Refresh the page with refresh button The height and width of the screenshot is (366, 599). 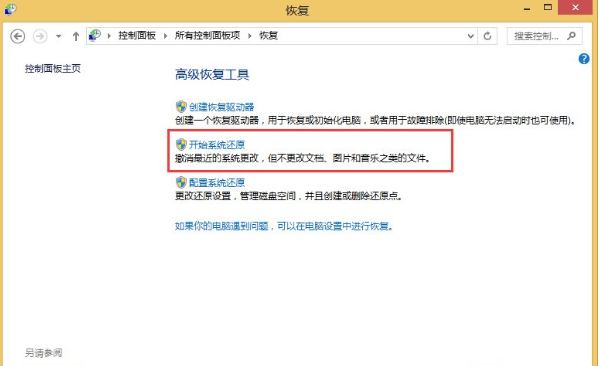(x=487, y=36)
